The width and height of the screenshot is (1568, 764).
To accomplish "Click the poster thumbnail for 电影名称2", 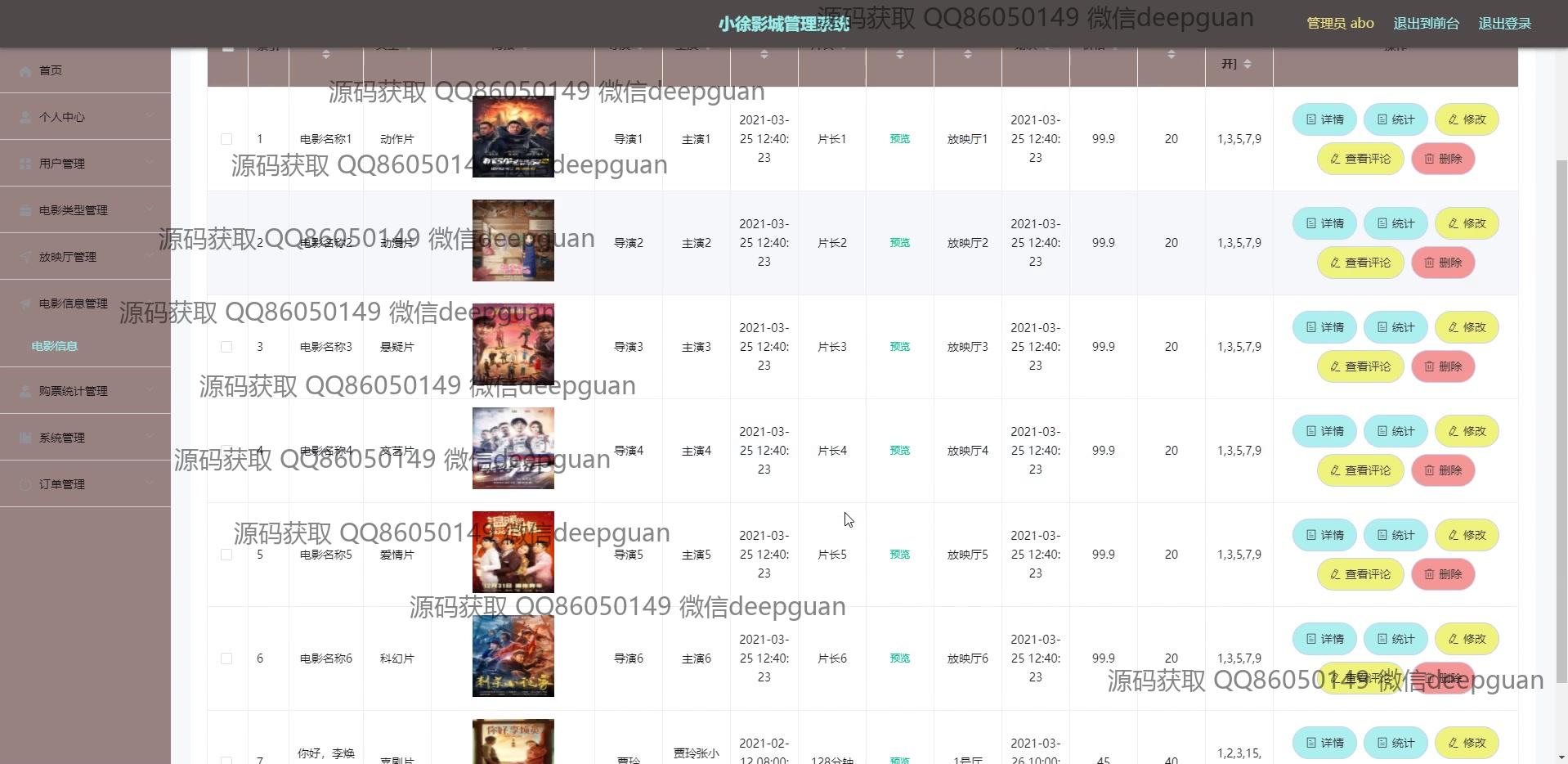I will click(x=513, y=240).
